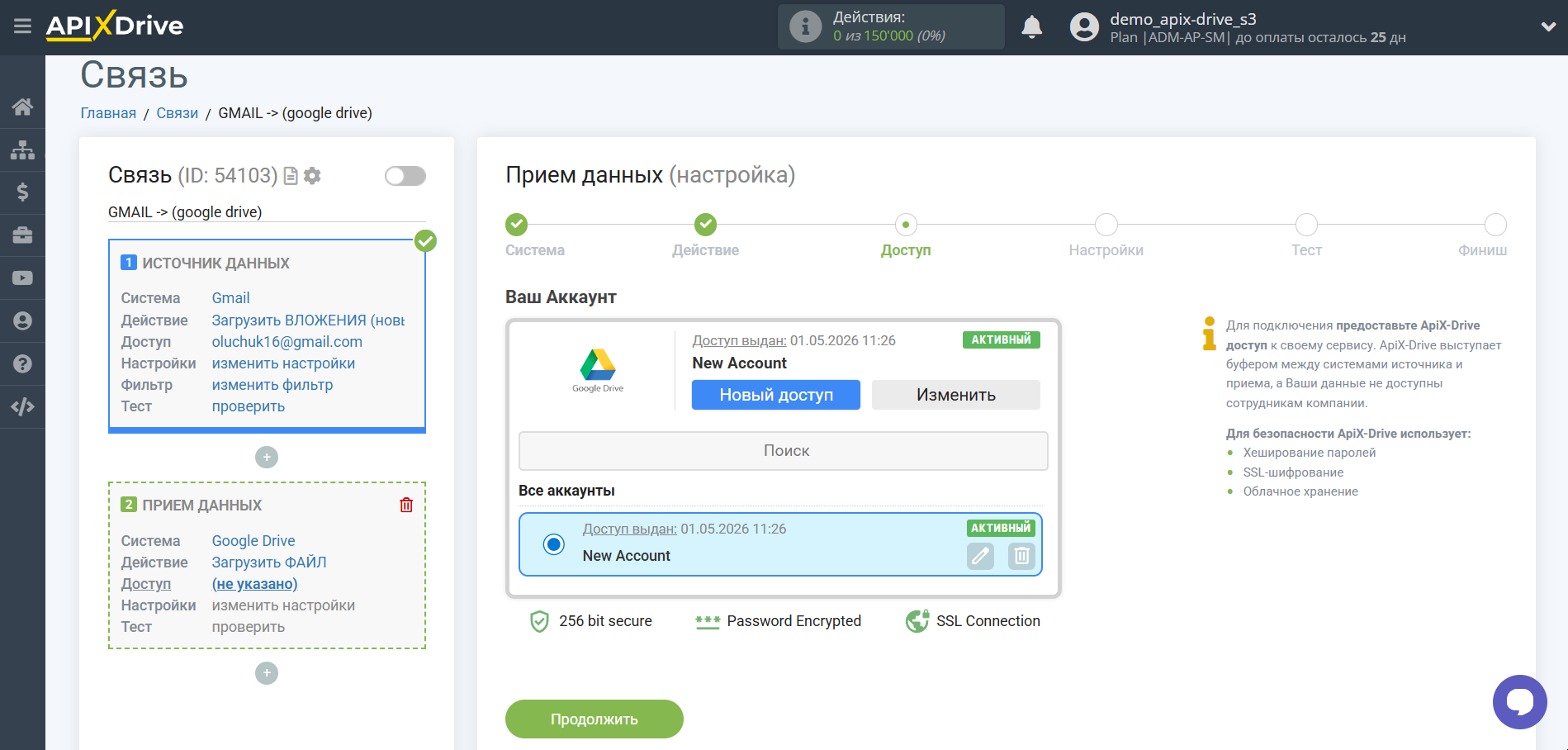The image size is (1568, 750).
Task: Open the chat support bubble
Action: (1519, 702)
